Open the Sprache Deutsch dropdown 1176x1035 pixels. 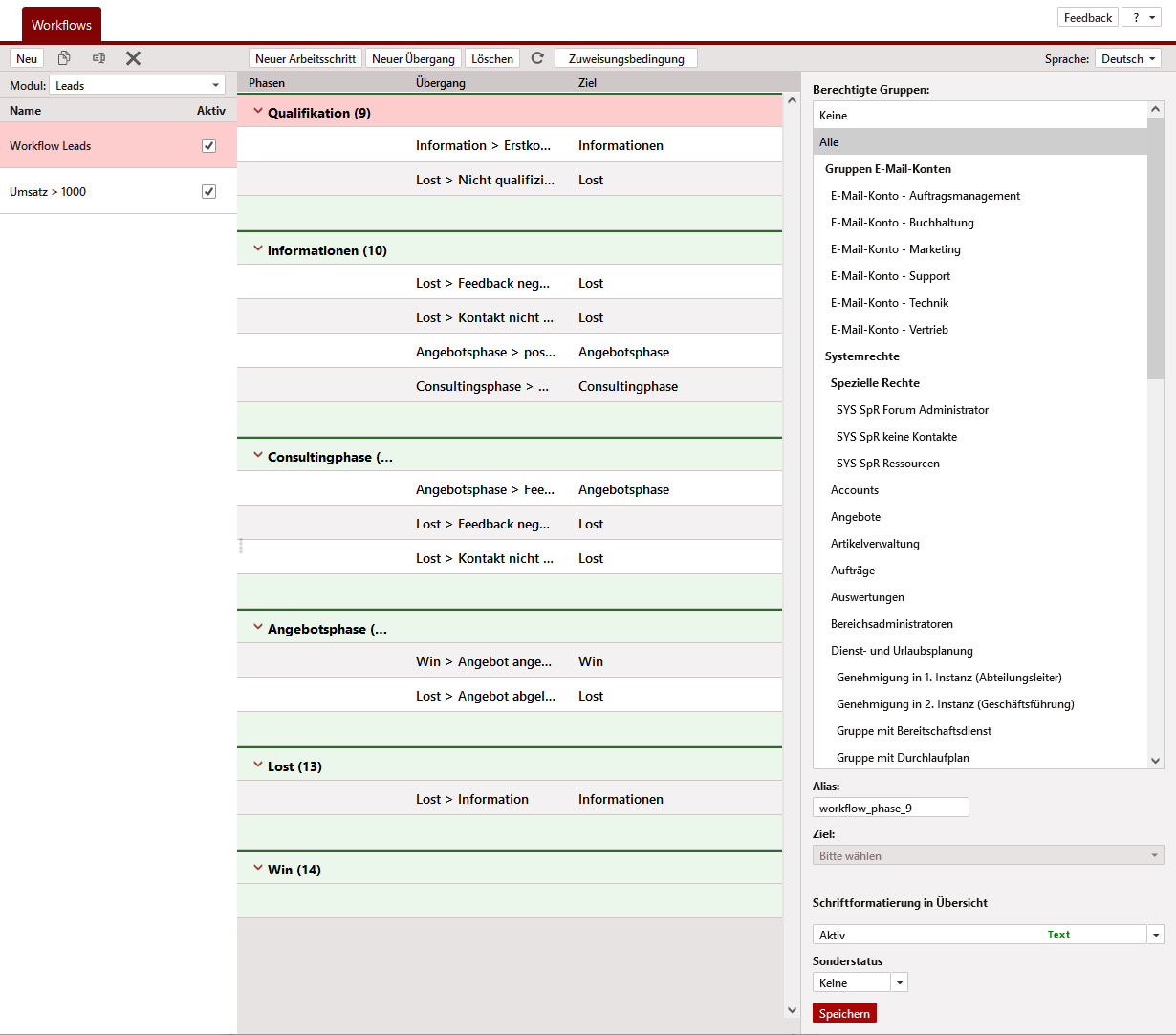point(1127,58)
